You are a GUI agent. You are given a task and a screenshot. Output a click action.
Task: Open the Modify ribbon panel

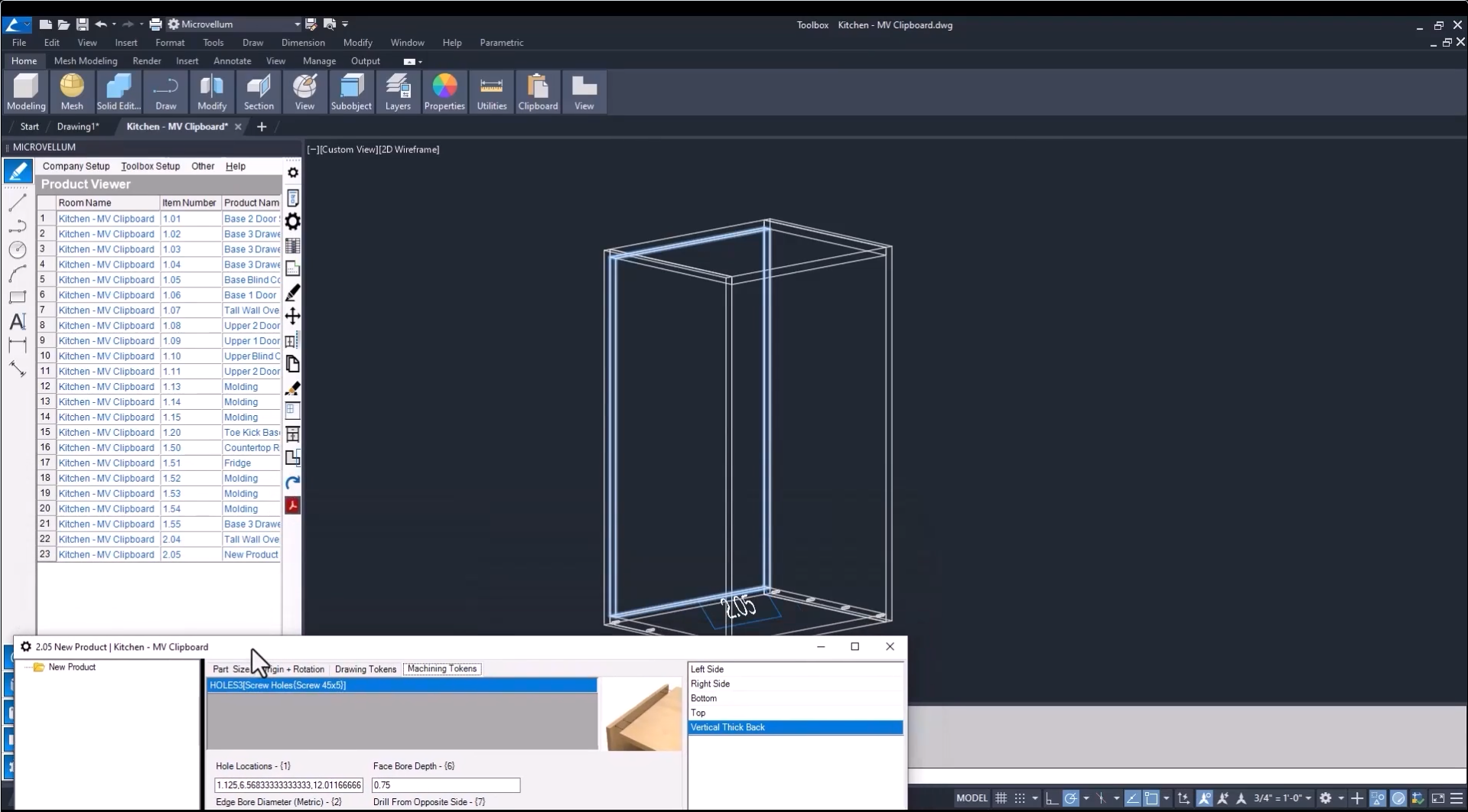(x=212, y=93)
